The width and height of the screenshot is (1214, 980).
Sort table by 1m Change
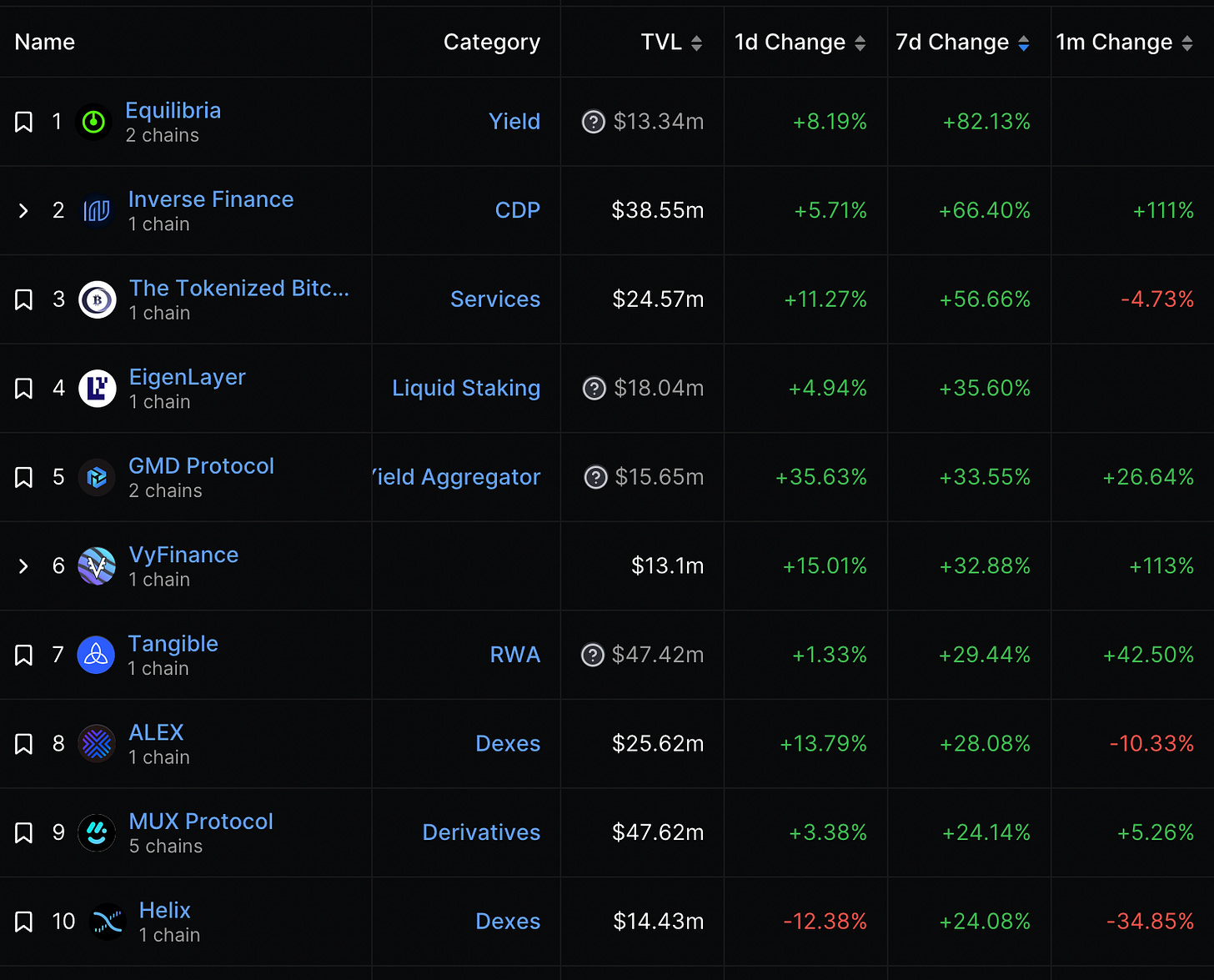[x=1186, y=43]
